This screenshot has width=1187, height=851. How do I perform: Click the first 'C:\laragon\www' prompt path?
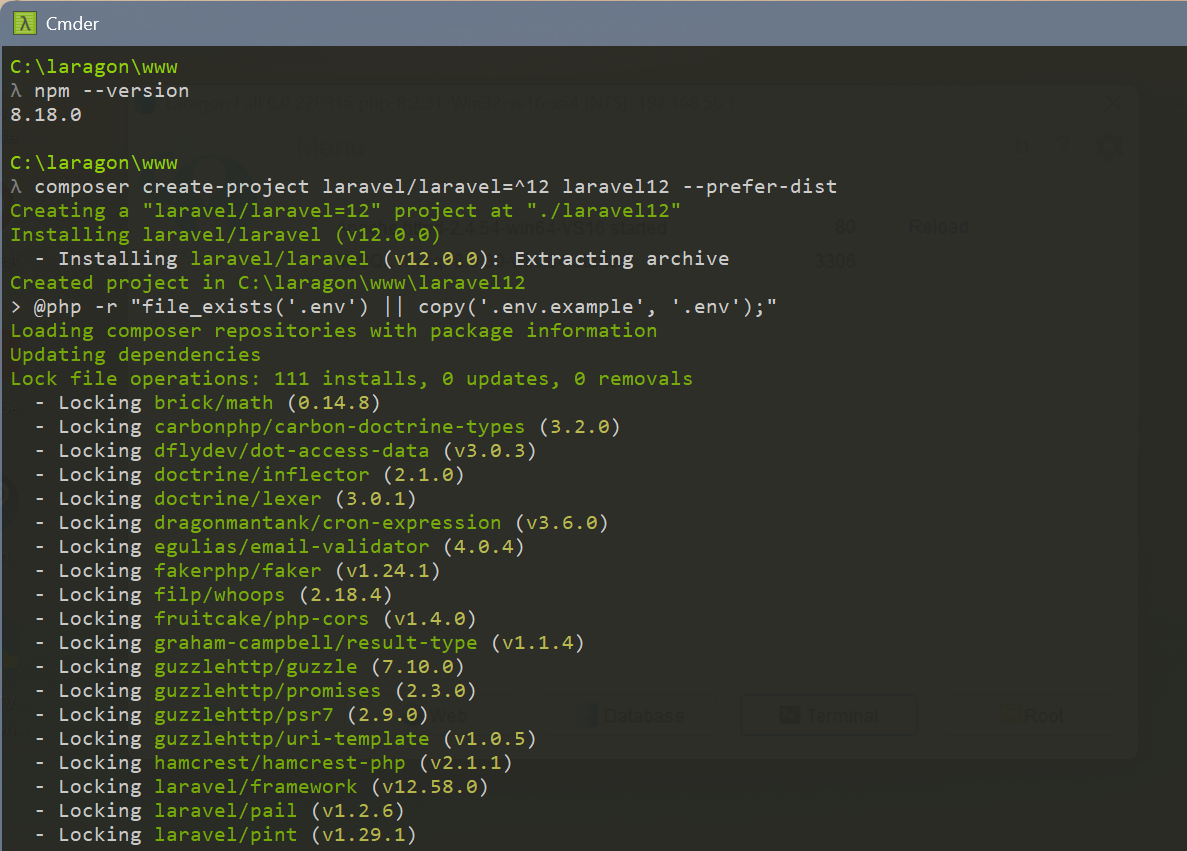coord(94,67)
